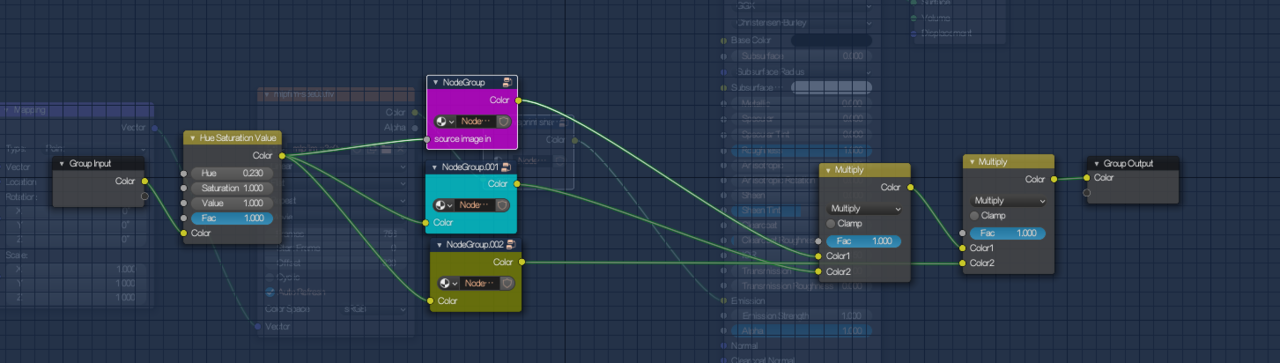This screenshot has width=1280, height=363.
Task: Open node tree browser in NodeGroup.002
Action: [x=450, y=283]
